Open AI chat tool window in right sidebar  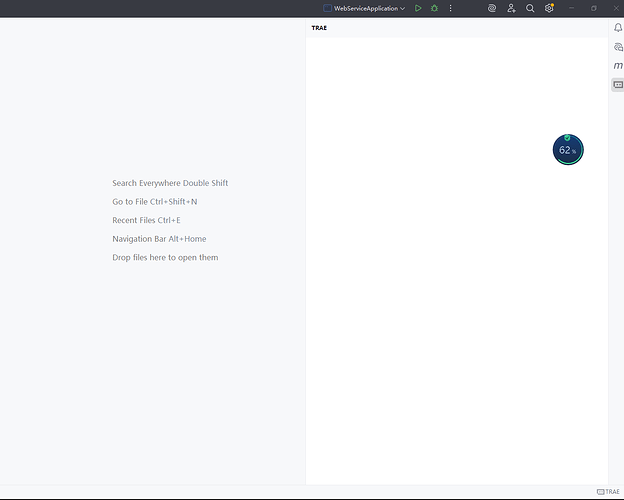[x=618, y=47]
